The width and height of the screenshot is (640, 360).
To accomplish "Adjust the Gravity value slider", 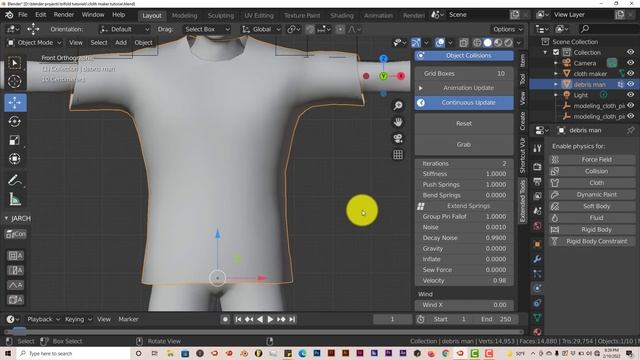I will click(x=464, y=249).
